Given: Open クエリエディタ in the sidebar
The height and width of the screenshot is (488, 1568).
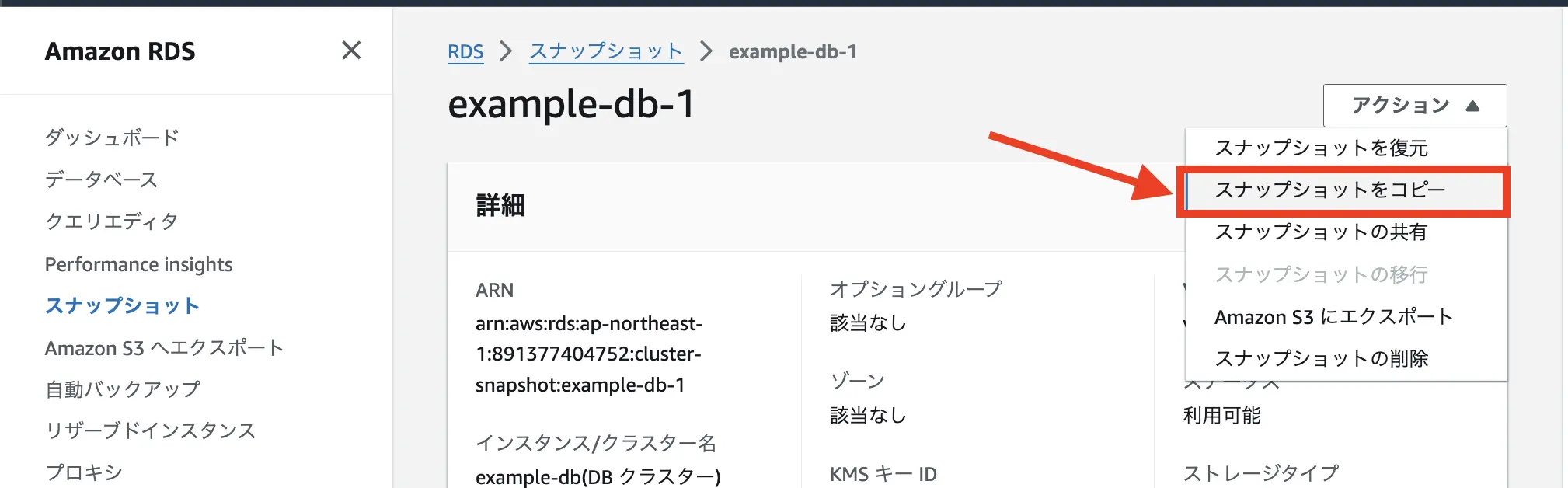Looking at the screenshot, I should coord(112,221).
